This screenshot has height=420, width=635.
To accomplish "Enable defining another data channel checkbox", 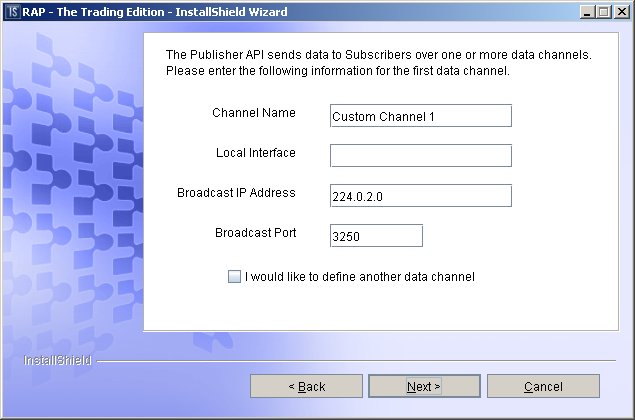I will click(x=234, y=277).
